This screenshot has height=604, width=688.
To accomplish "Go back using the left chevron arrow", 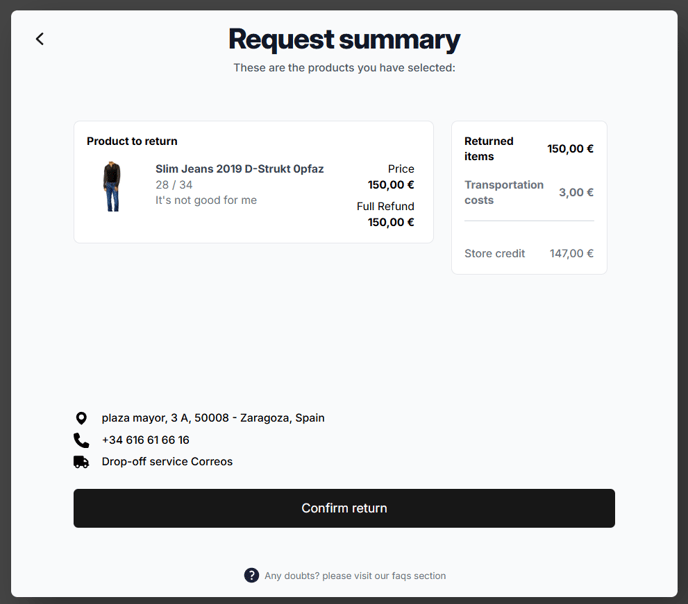I will [40, 39].
